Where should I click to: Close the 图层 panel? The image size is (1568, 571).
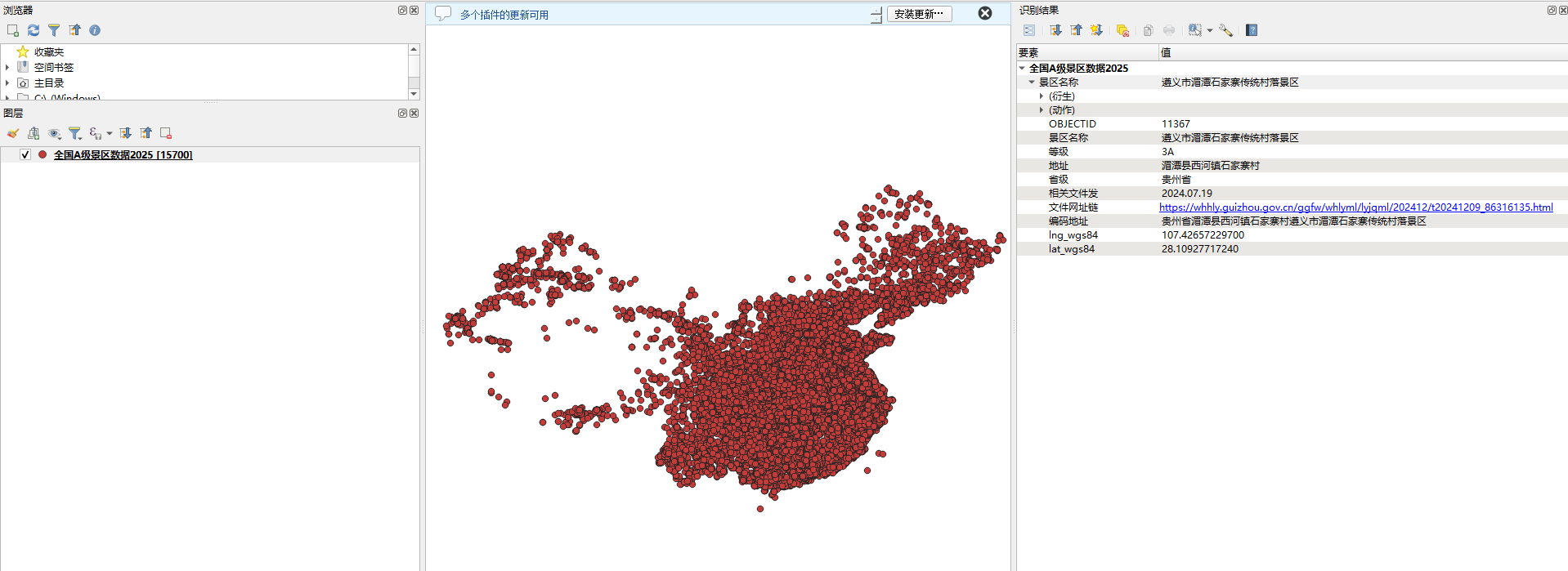(x=414, y=114)
